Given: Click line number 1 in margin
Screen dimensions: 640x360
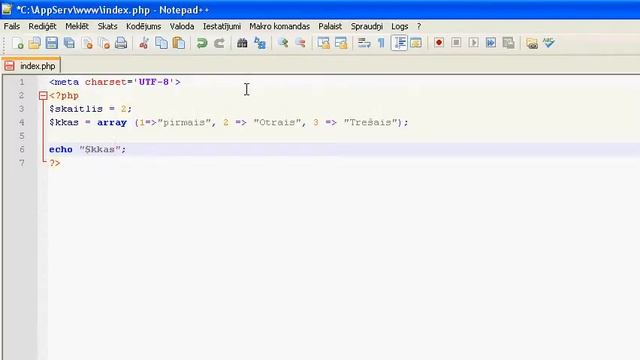Looking at the screenshot, I should point(22,82).
